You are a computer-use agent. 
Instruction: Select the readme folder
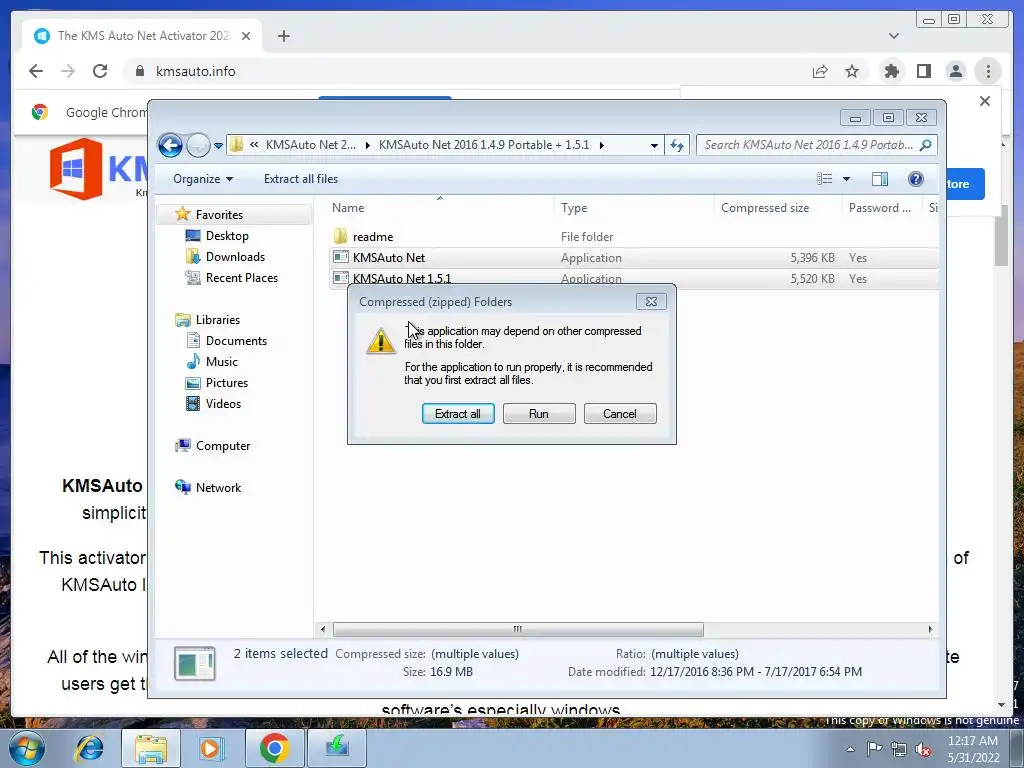pyautogui.click(x=373, y=236)
